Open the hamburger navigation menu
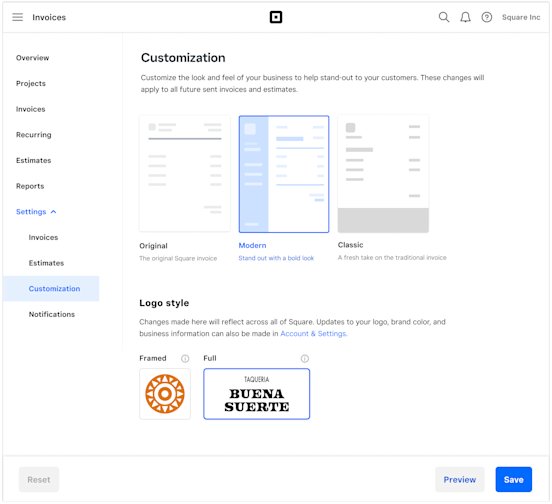The height and width of the screenshot is (504, 552). pos(17,17)
